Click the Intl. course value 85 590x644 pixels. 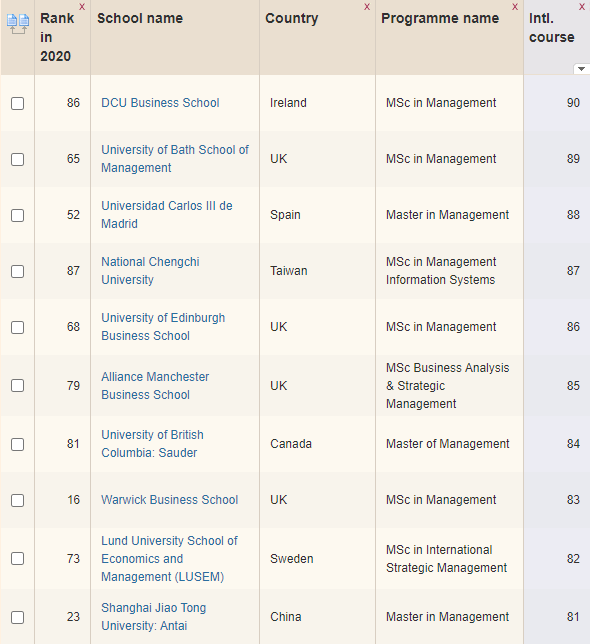(x=573, y=386)
